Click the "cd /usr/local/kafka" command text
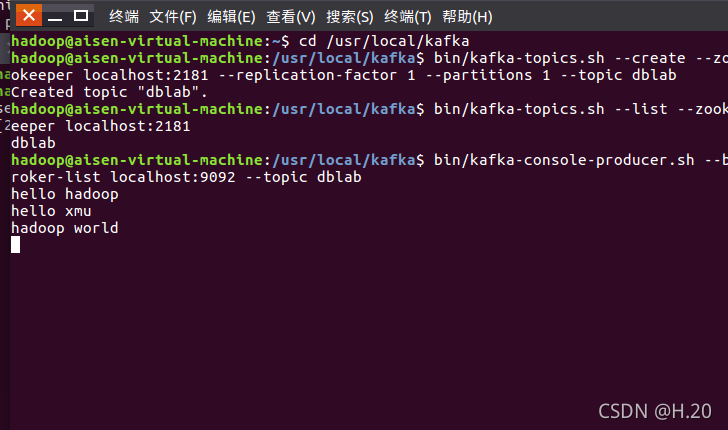 [384, 41]
